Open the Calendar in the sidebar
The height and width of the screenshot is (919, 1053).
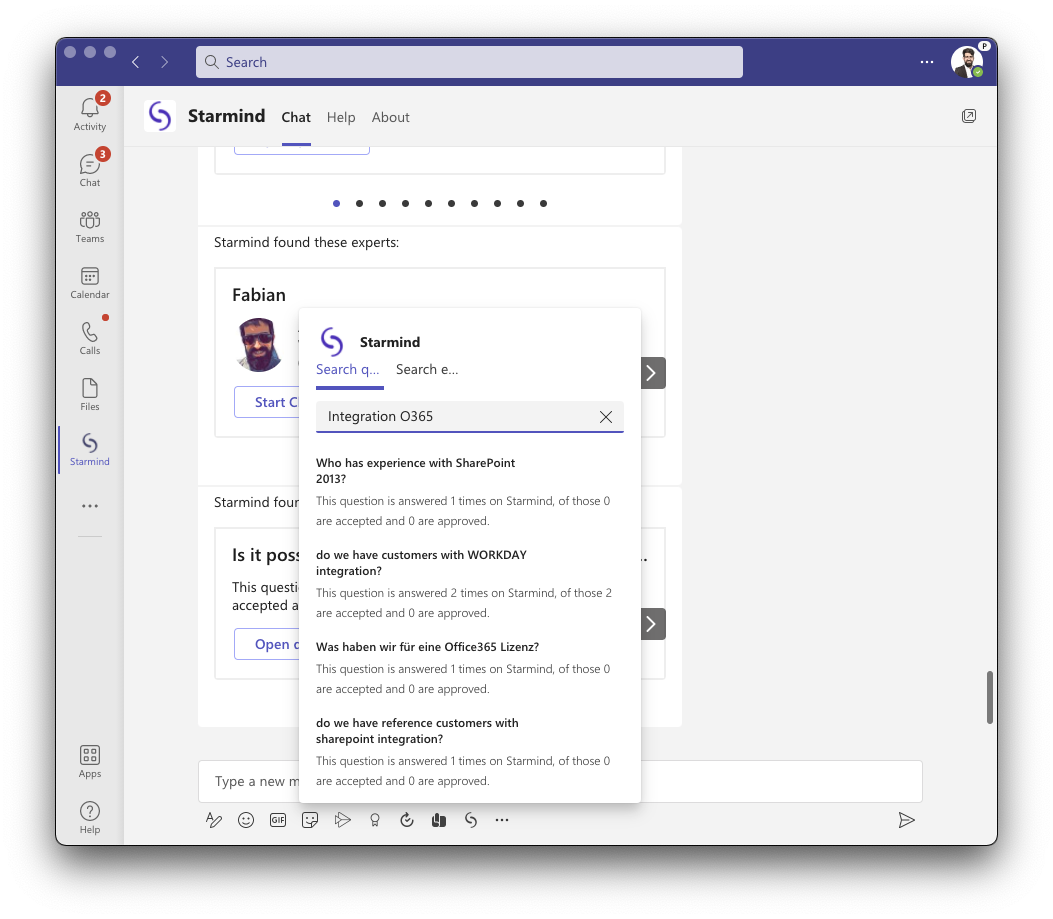coord(90,282)
